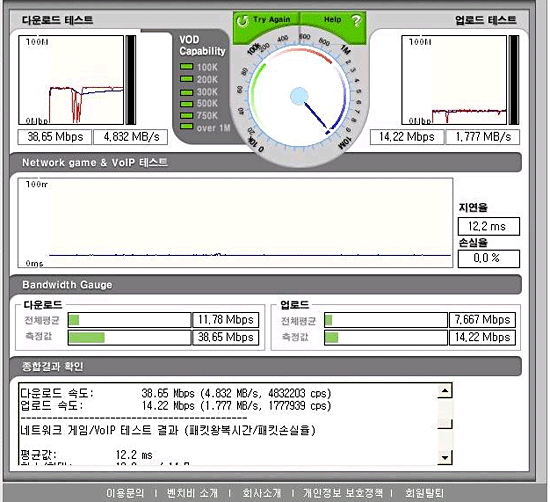Click the results scrollbar up arrow

pos(445,391)
